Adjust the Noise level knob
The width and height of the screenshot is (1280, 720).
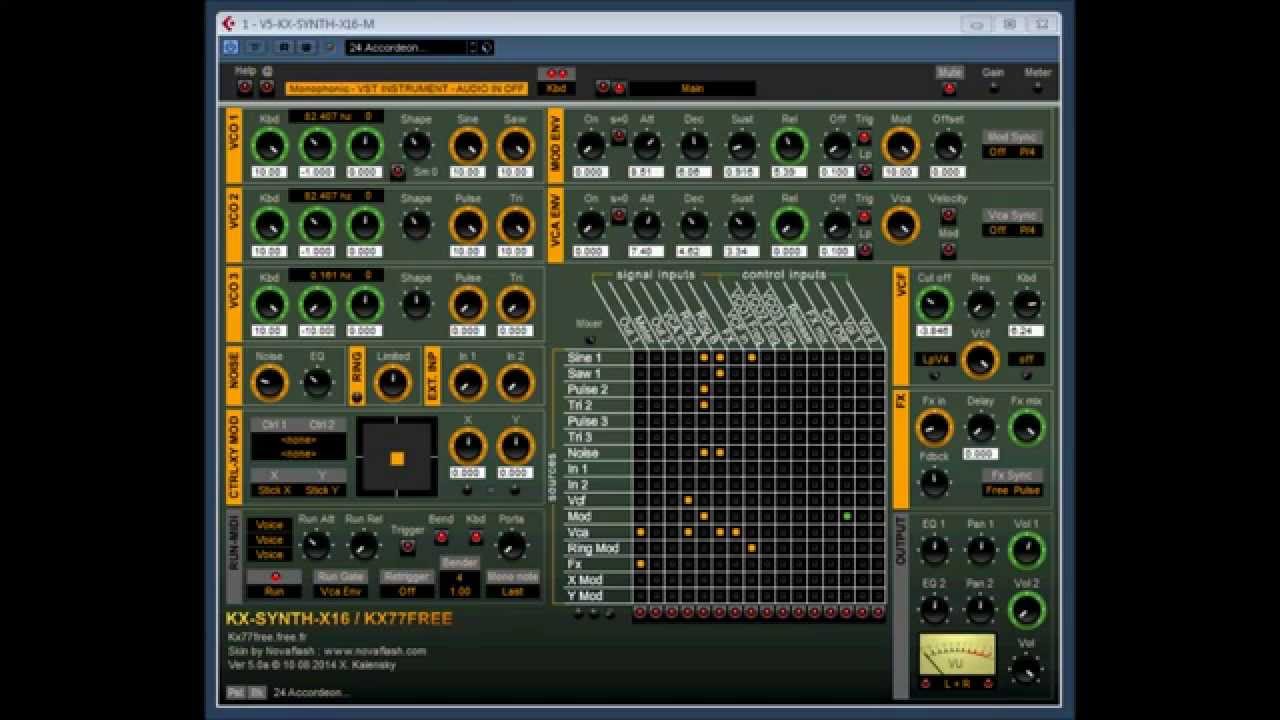269,382
